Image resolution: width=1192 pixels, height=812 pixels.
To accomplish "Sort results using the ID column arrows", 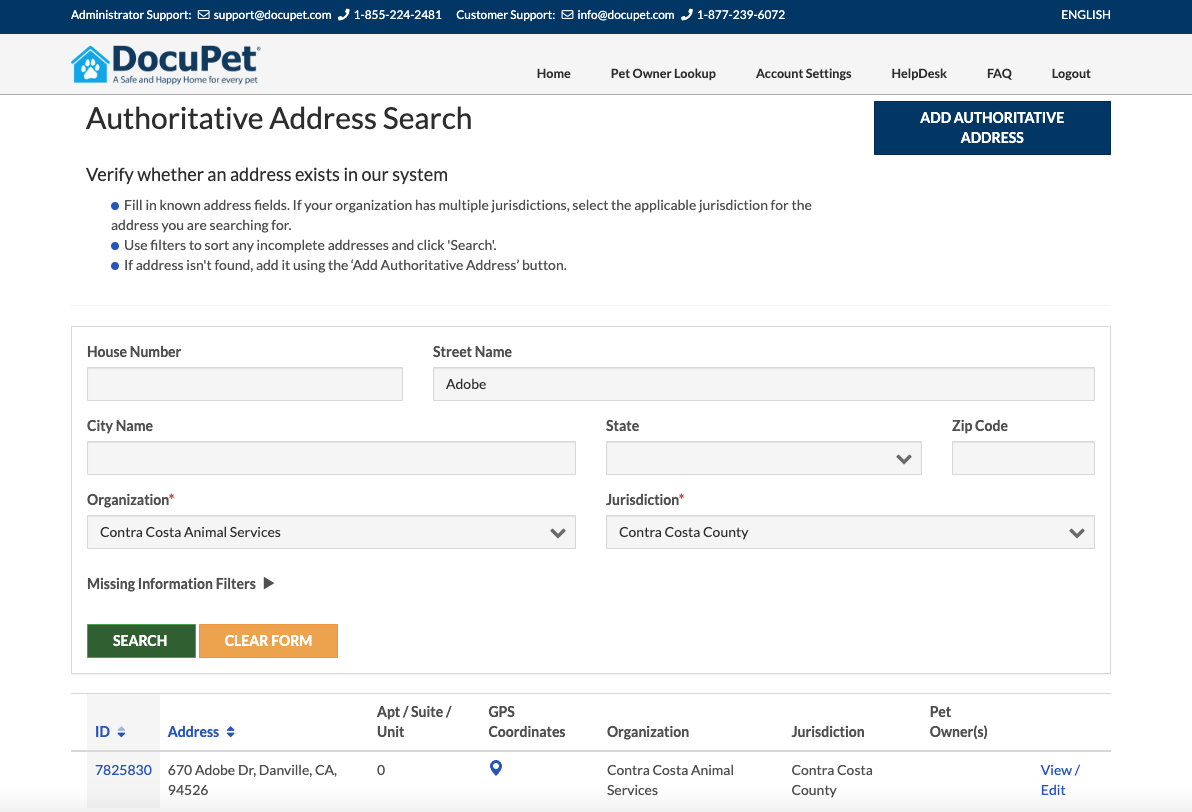I will pos(122,731).
